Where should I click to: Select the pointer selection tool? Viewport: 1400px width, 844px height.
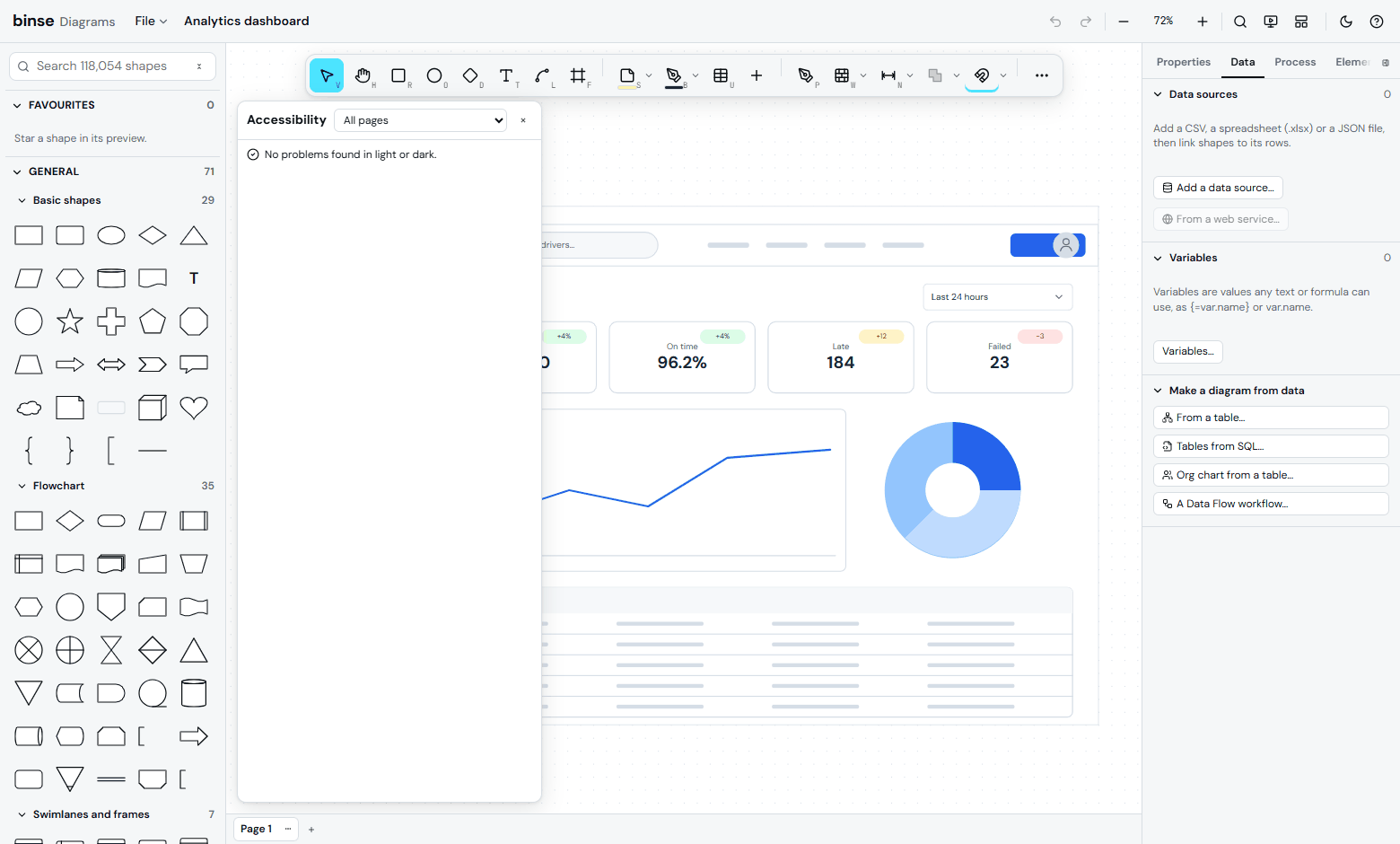327,75
